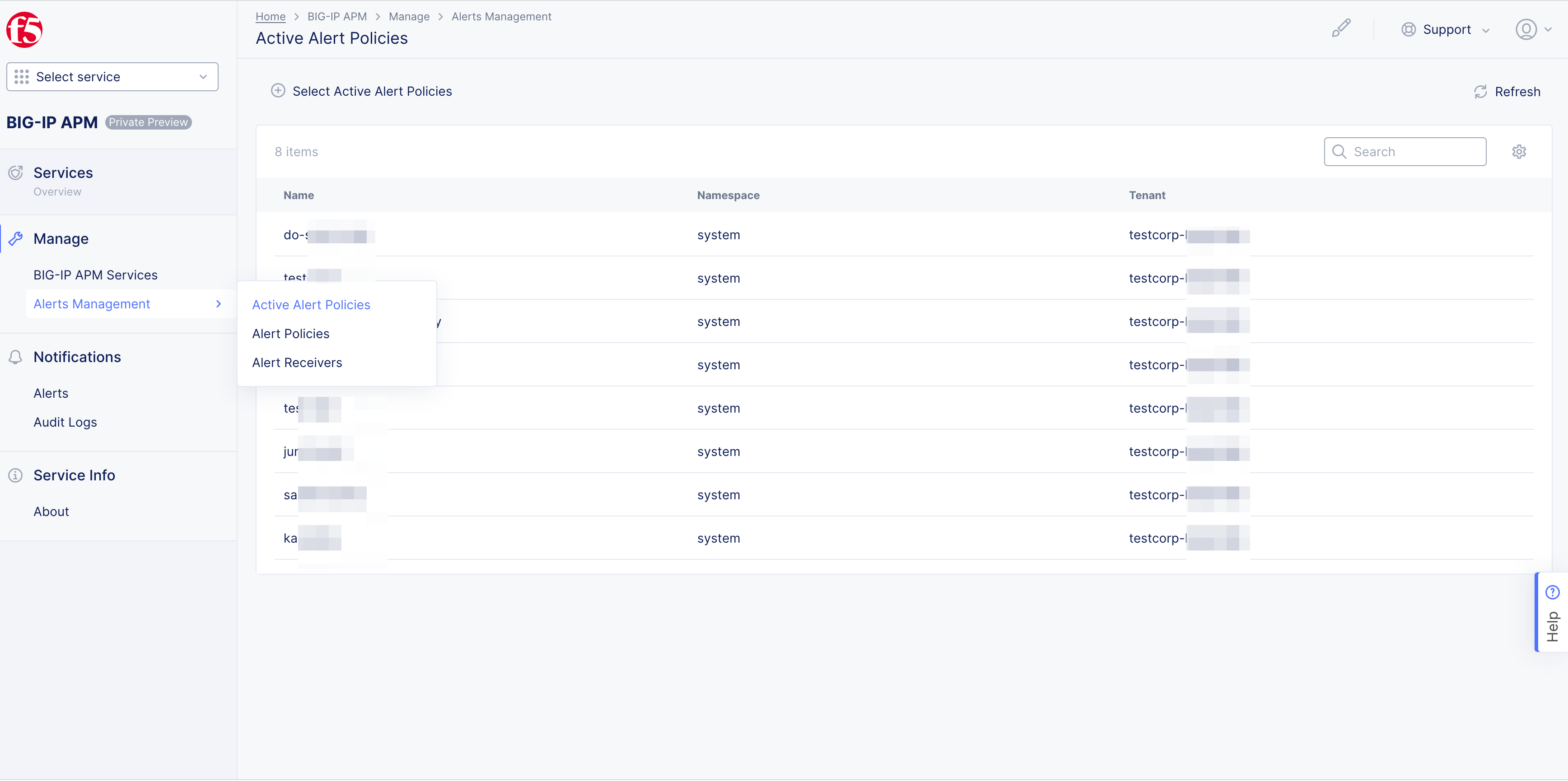This screenshot has height=781, width=1568.
Task: Open BIG-IP APM Services
Action: coord(95,275)
